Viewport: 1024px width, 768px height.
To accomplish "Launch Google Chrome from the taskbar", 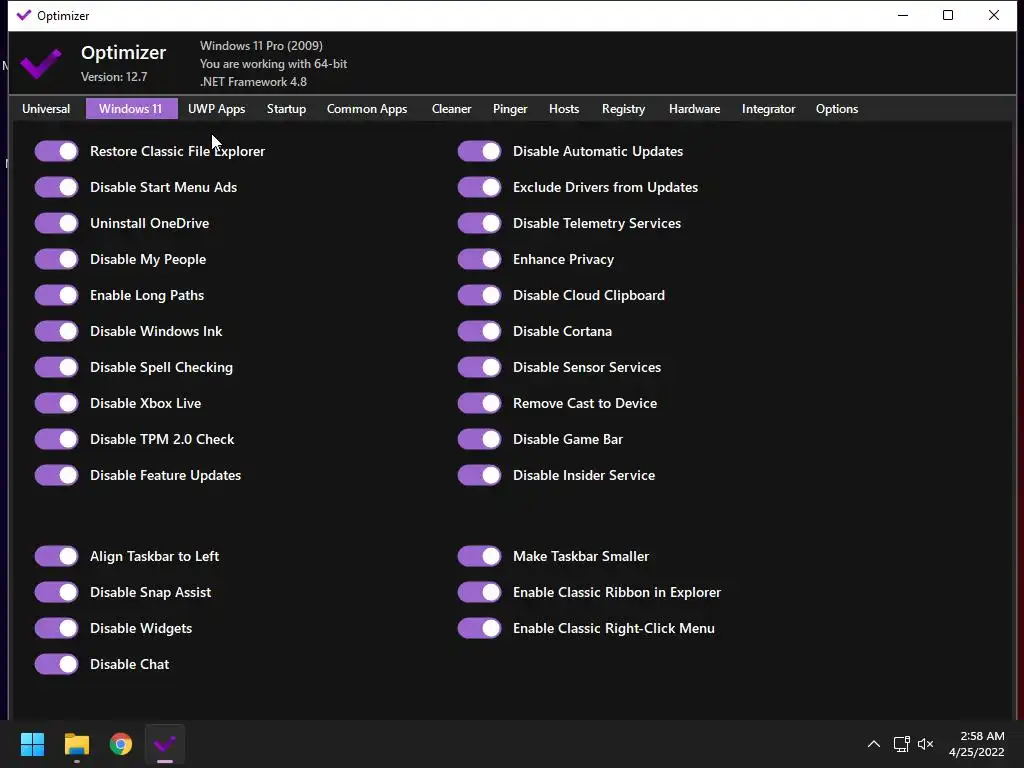I will click(x=121, y=744).
